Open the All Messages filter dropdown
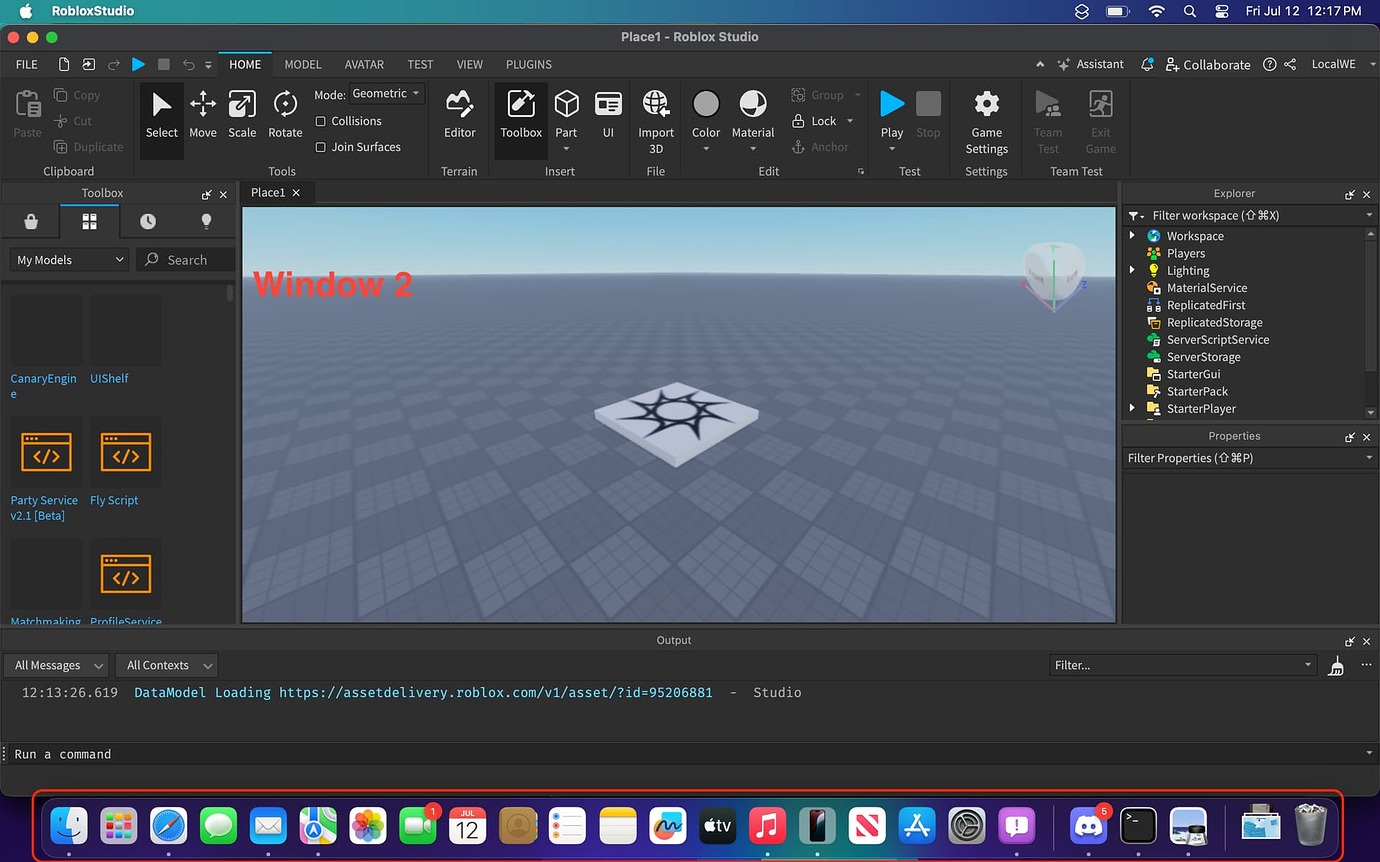The width and height of the screenshot is (1380, 862). 56,664
